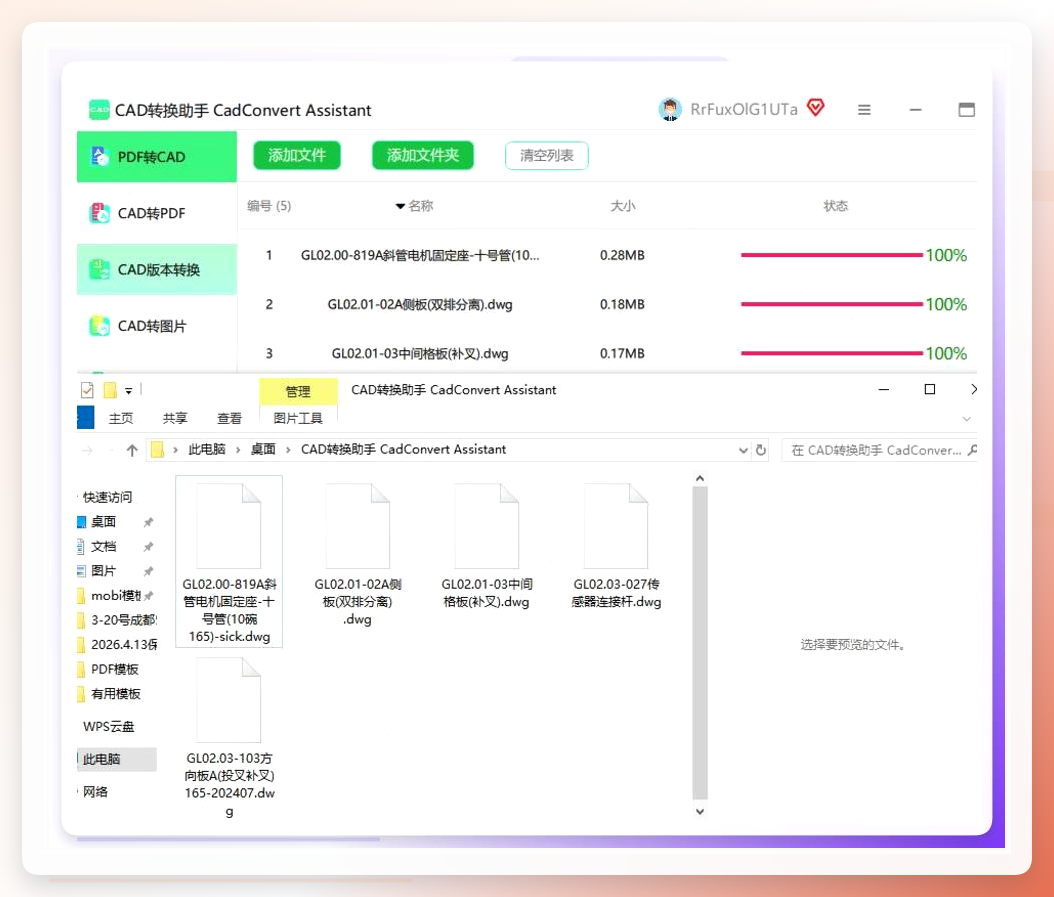Select 此电脑 in navigation pane
The width and height of the screenshot is (1054, 897).
[x=118, y=759]
